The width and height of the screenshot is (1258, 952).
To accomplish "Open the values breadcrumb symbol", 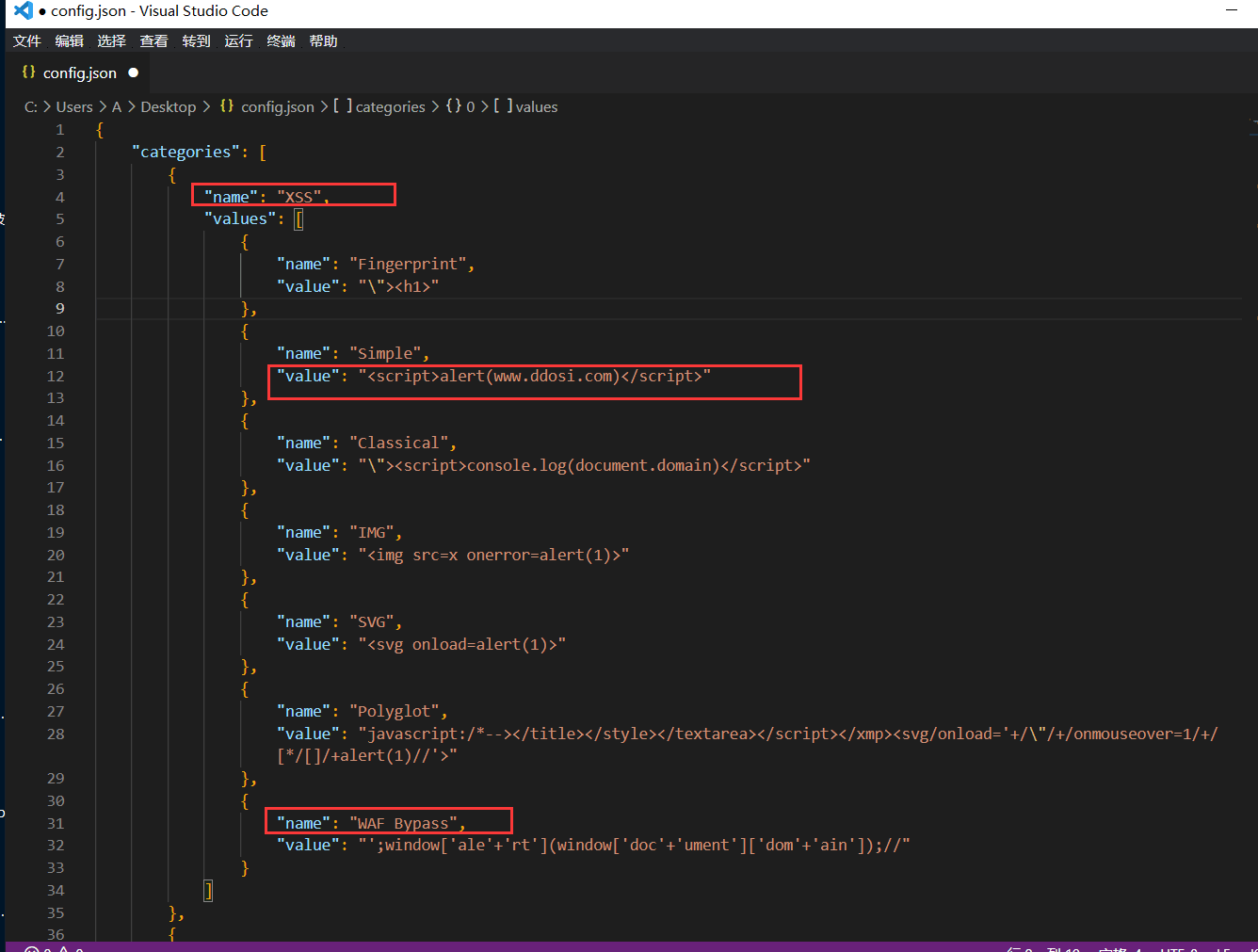I will point(525,106).
